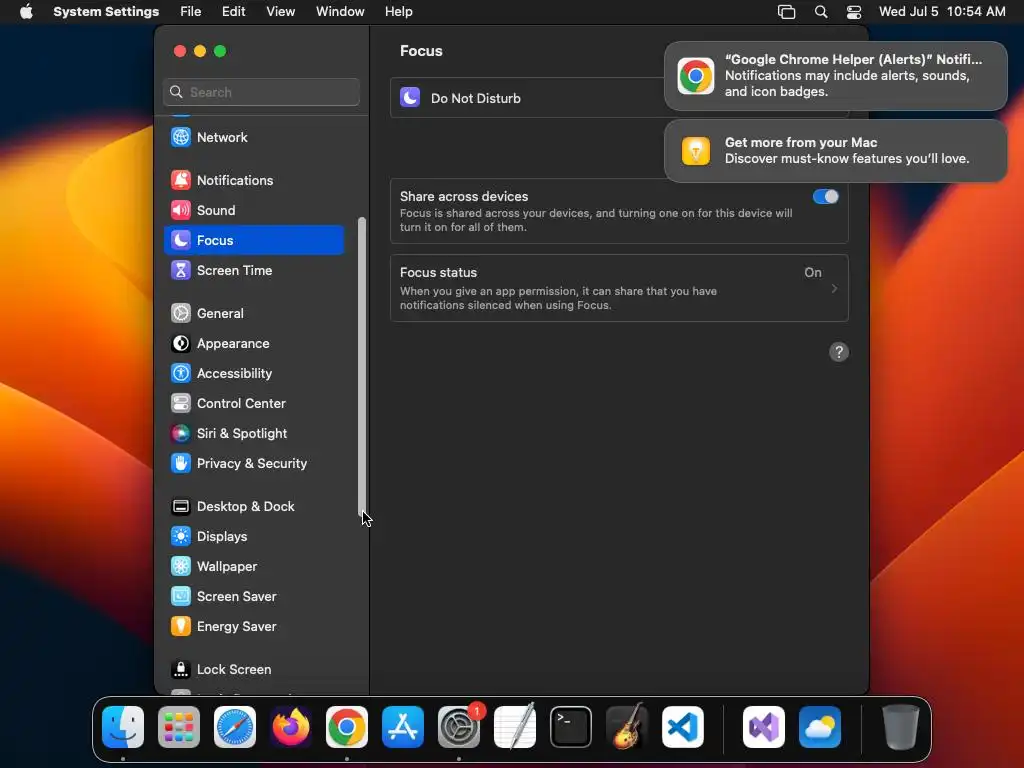Launch Safari from the Dock
The image size is (1024, 768).
235,727
